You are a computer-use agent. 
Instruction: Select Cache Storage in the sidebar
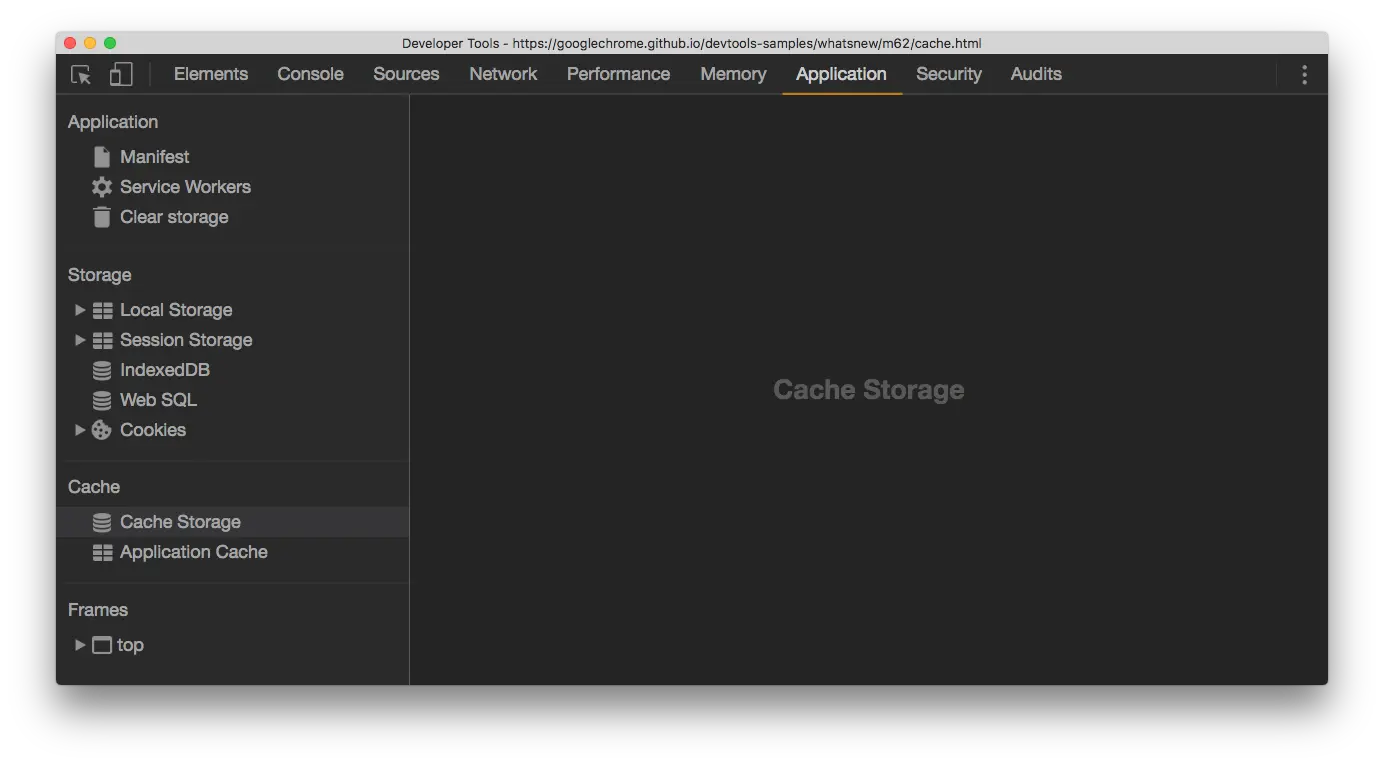pyautogui.click(x=180, y=522)
